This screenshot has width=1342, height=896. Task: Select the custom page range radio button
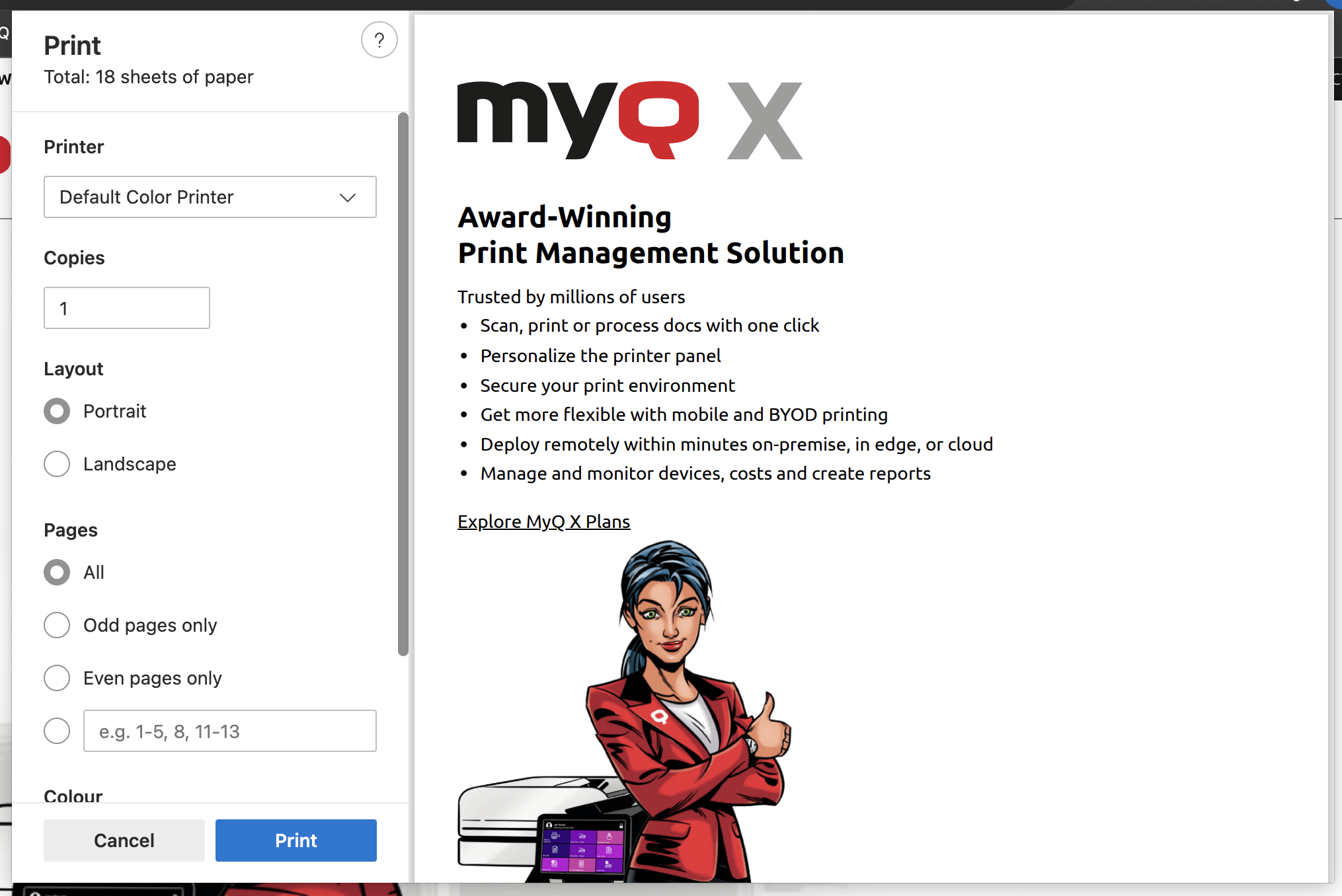pyautogui.click(x=57, y=731)
